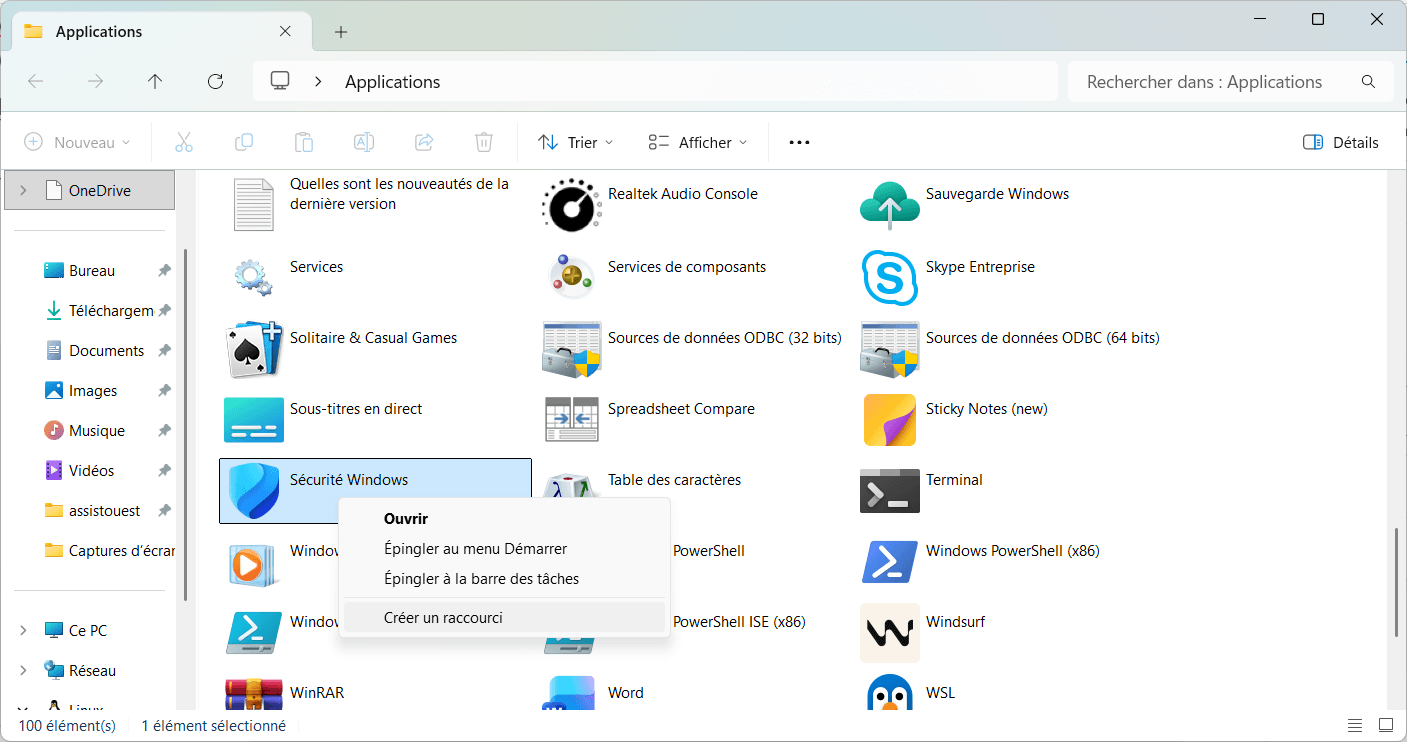The width and height of the screenshot is (1407, 742).
Task: Choose Ouvrir in the context menu
Action: (x=504, y=519)
